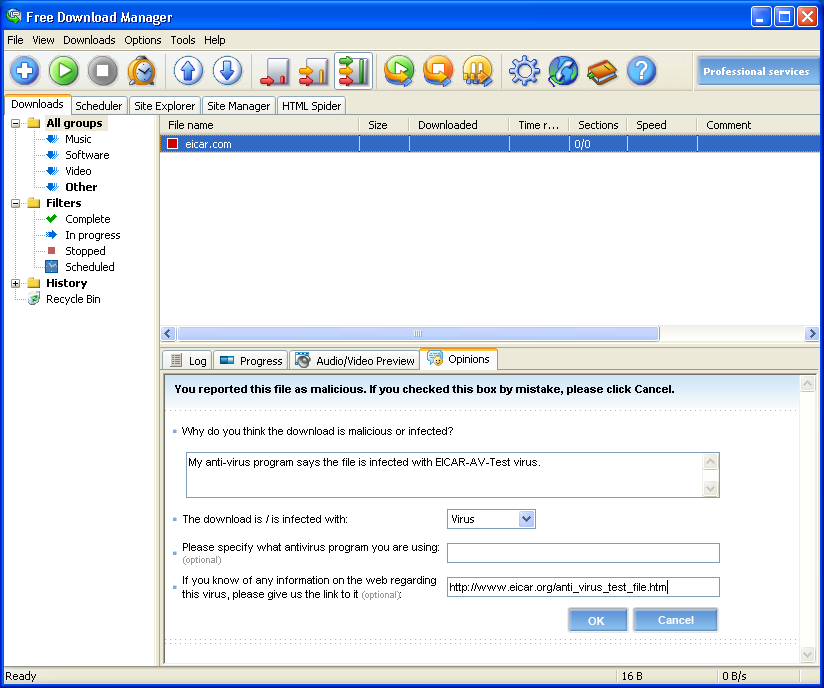Open the Options menu
The image size is (824, 688).
(143, 40)
